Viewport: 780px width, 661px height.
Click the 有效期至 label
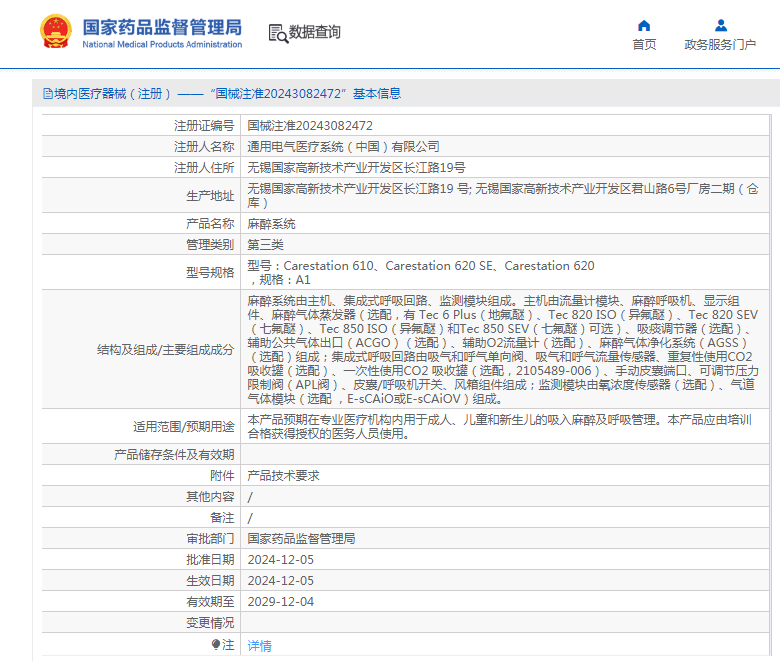(x=210, y=602)
